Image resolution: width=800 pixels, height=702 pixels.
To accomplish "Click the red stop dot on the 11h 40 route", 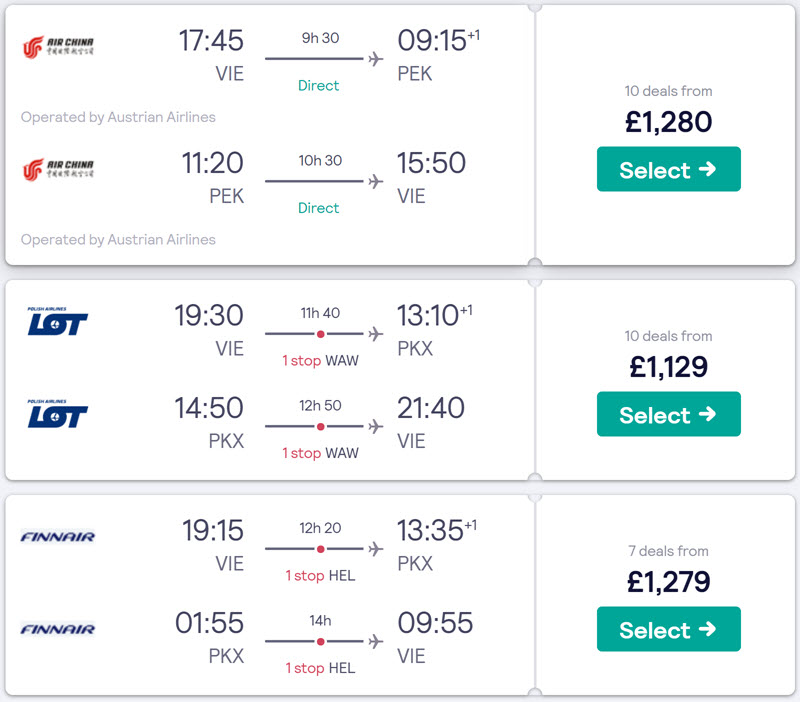I will [x=320, y=334].
